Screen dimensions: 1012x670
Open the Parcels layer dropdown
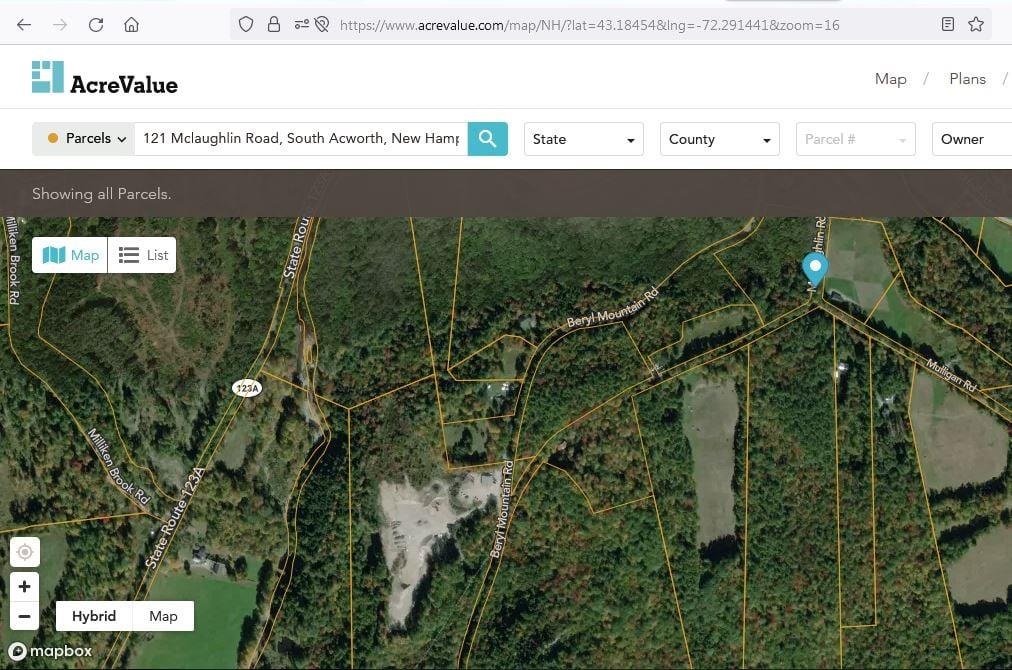pyautogui.click(x=84, y=139)
